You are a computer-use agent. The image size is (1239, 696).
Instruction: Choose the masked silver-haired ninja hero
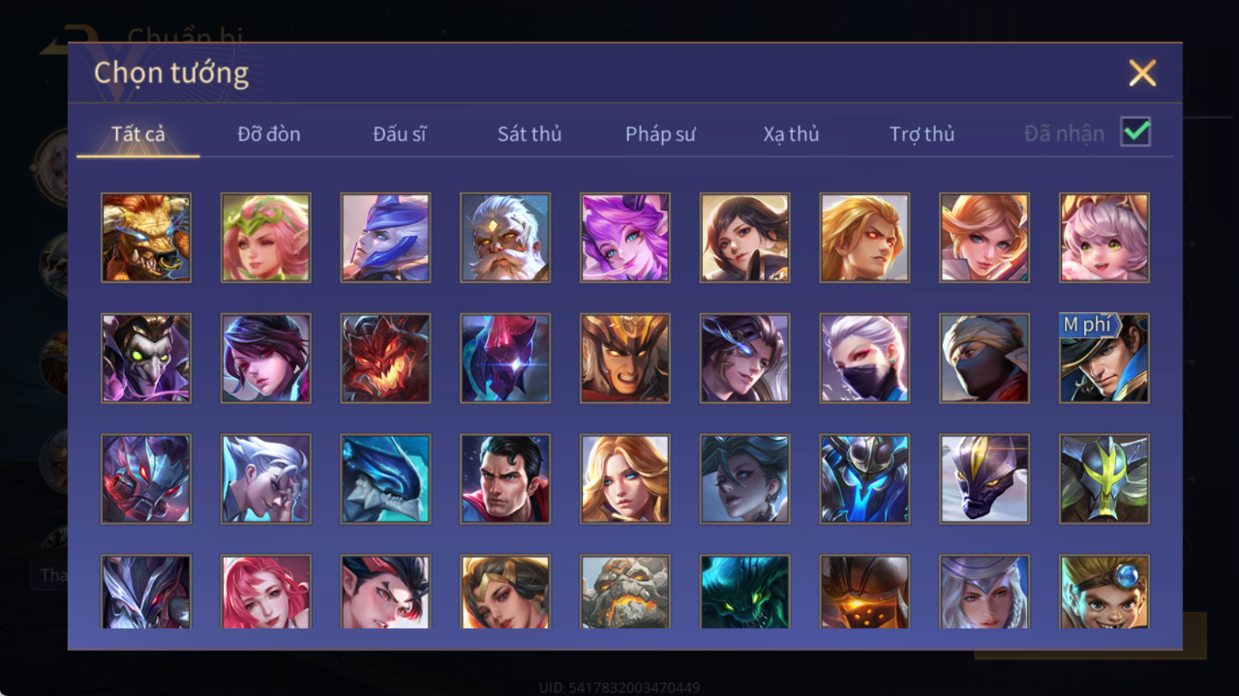click(864, 358)
